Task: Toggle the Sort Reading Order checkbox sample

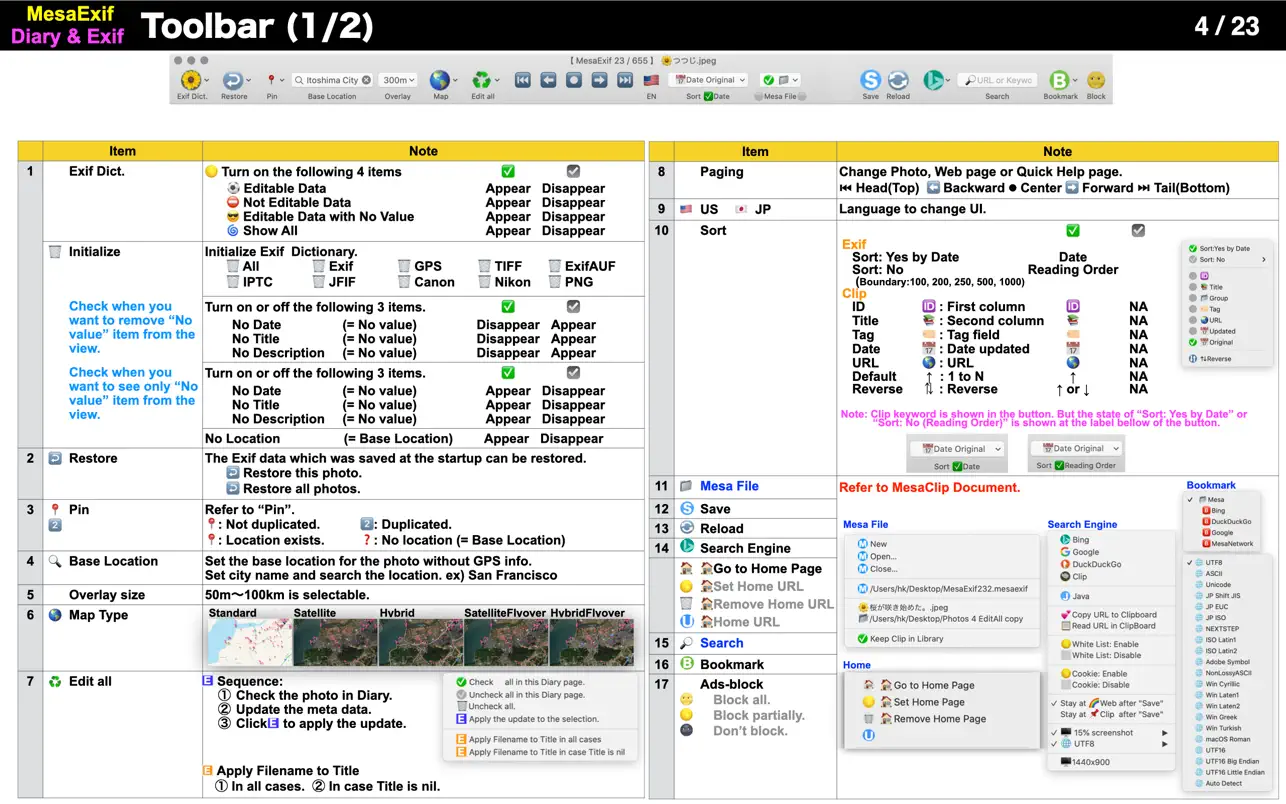Action: coord(1059,466)
